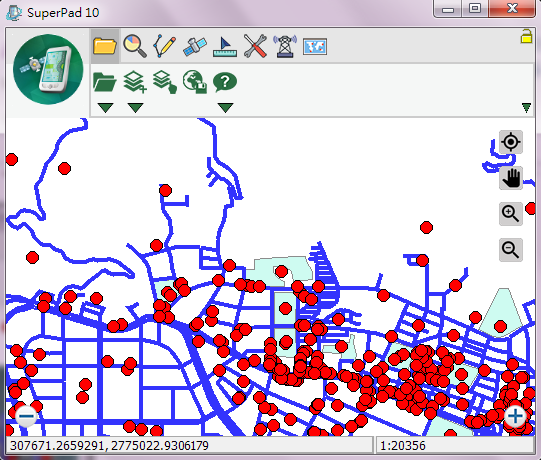Open the GPS satellite tool tab
This screenshot has width=541, height=460.
pos(195,46)
